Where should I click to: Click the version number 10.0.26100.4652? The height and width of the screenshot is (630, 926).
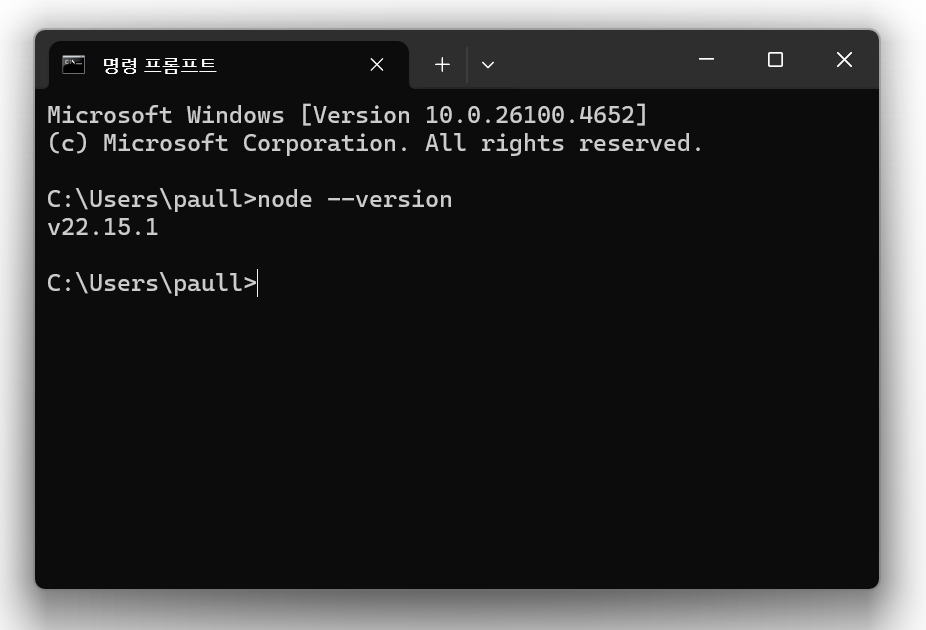click(x=530, y=116)
